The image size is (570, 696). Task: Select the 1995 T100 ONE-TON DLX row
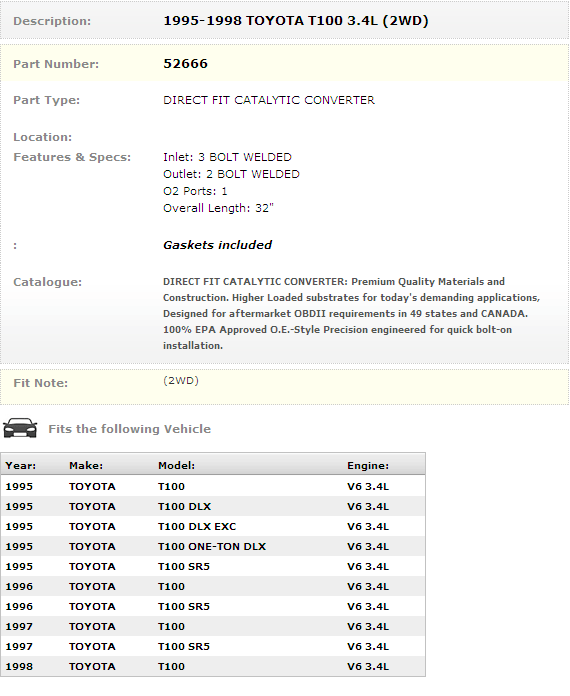pyautogui.click(x=213, y=546)
